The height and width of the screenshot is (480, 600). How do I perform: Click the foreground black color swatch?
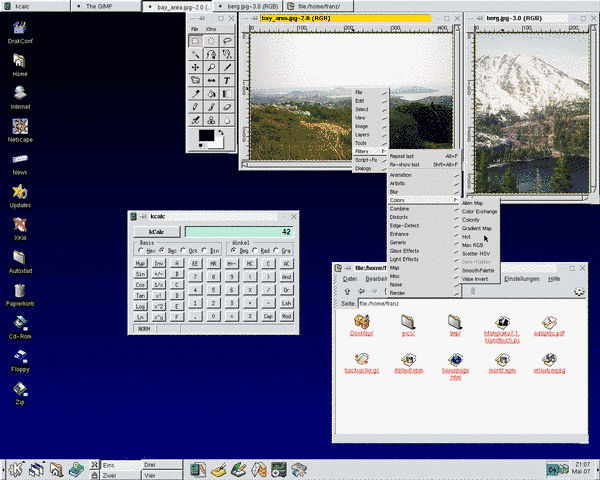(x=206, y=135)
